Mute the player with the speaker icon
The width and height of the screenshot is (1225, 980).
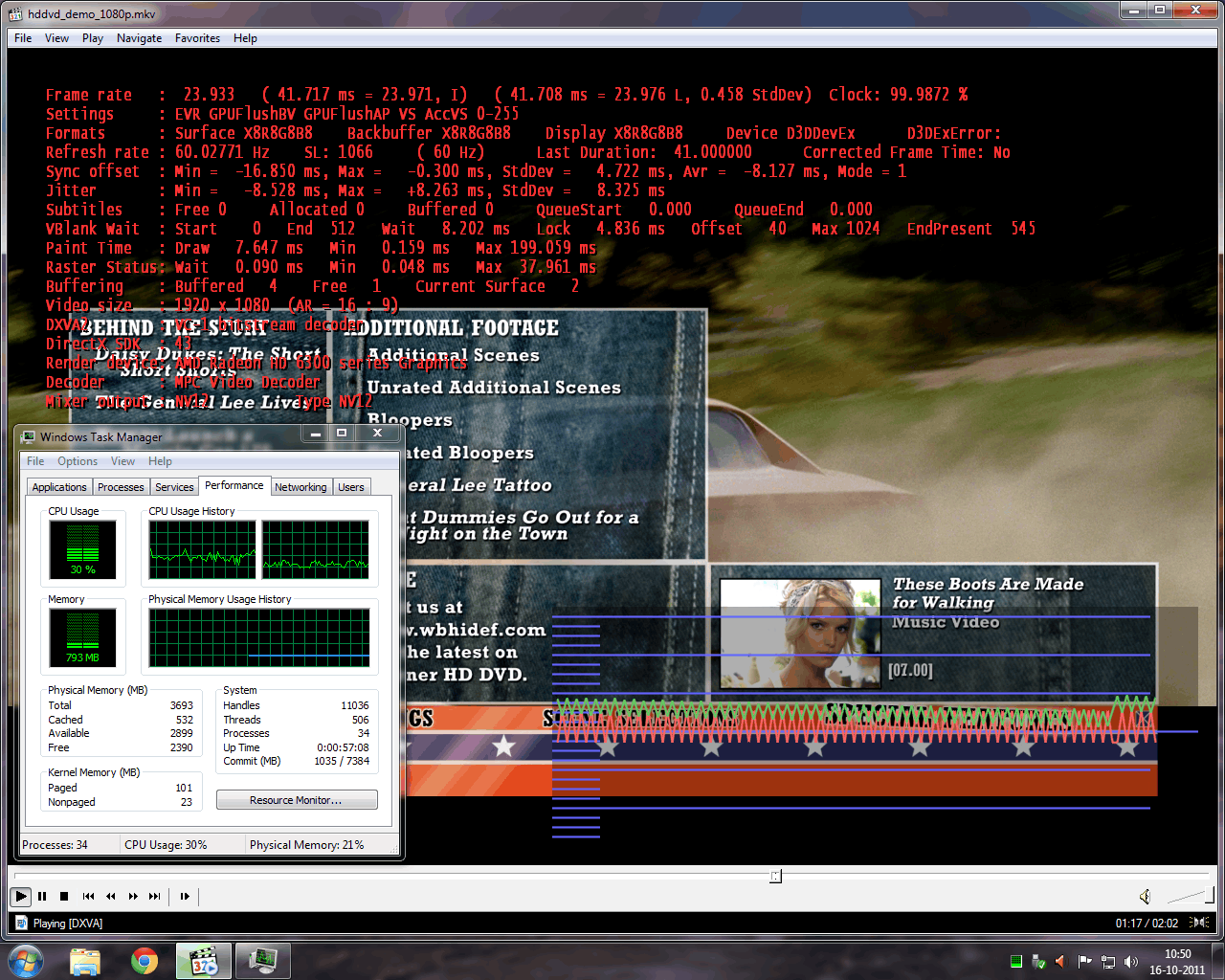coord(1145,897)
